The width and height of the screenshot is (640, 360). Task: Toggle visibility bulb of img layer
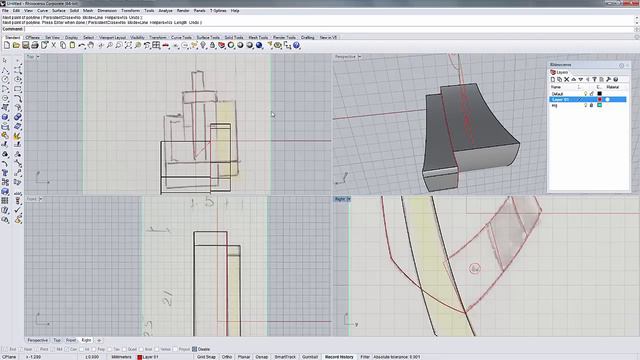[585, 105]
